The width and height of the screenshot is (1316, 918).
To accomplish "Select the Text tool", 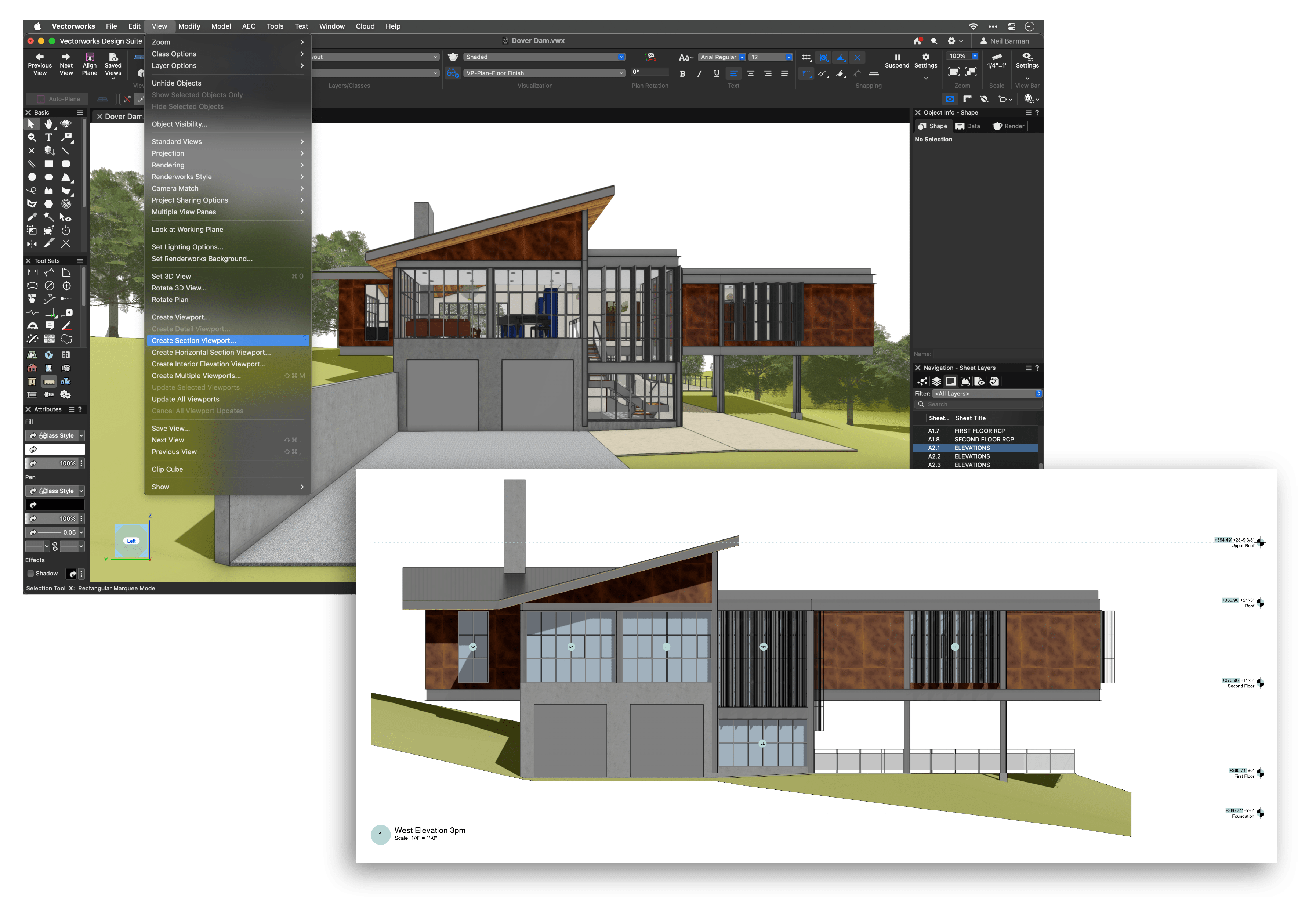I will 49,137.
